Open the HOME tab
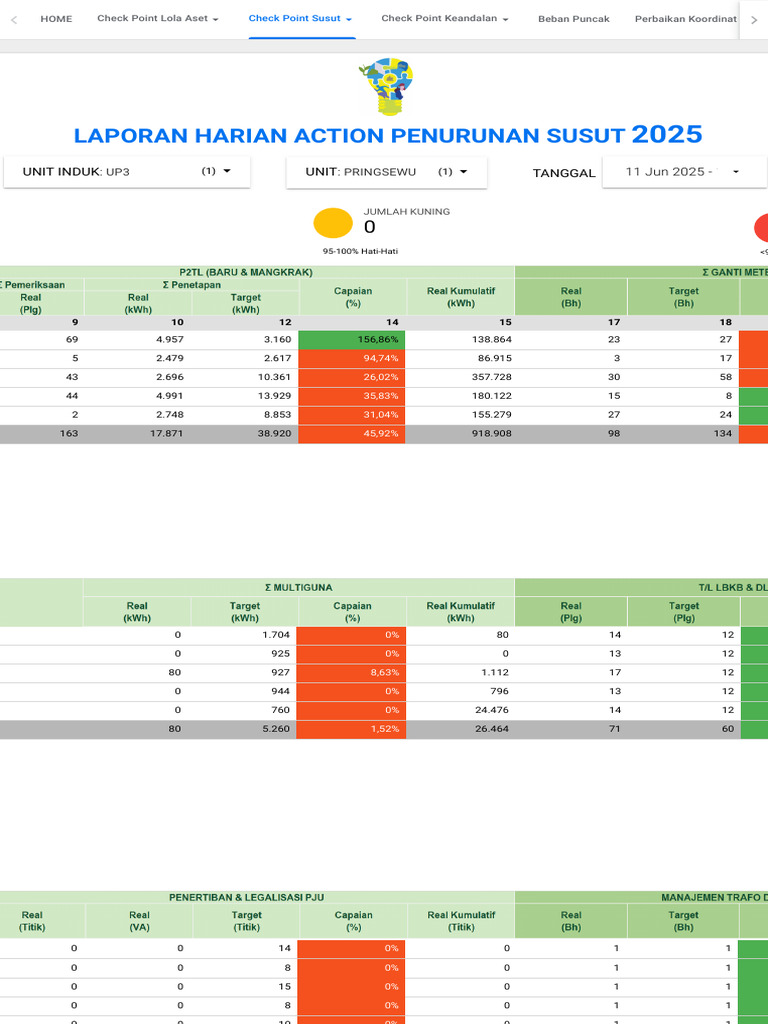 [x=56, y=19]
